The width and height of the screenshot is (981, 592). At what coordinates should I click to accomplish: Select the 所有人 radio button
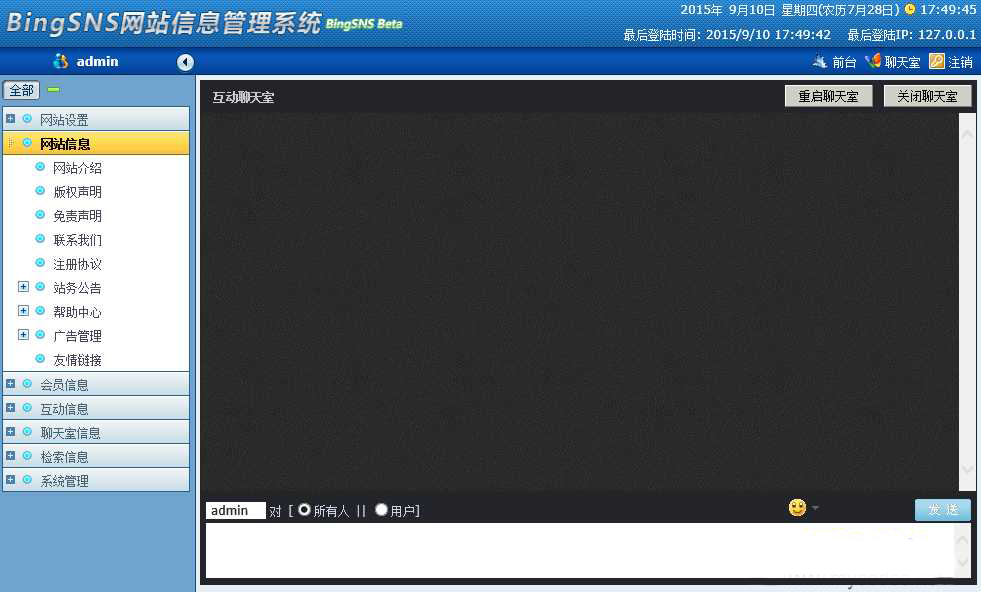pos(304,510)
